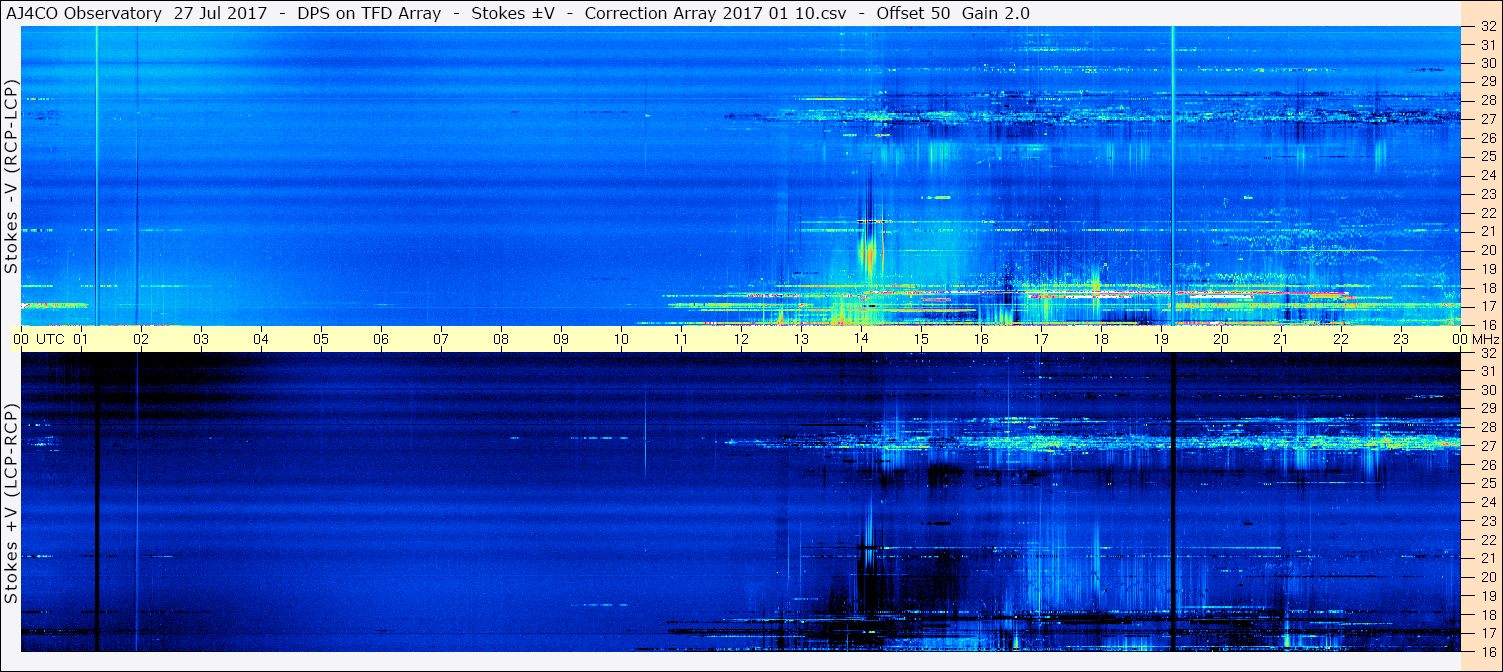This screenshot has height=672, width=1503.
Task: Select the 17 hour tick on time axis
Action: coord(1041,339)
